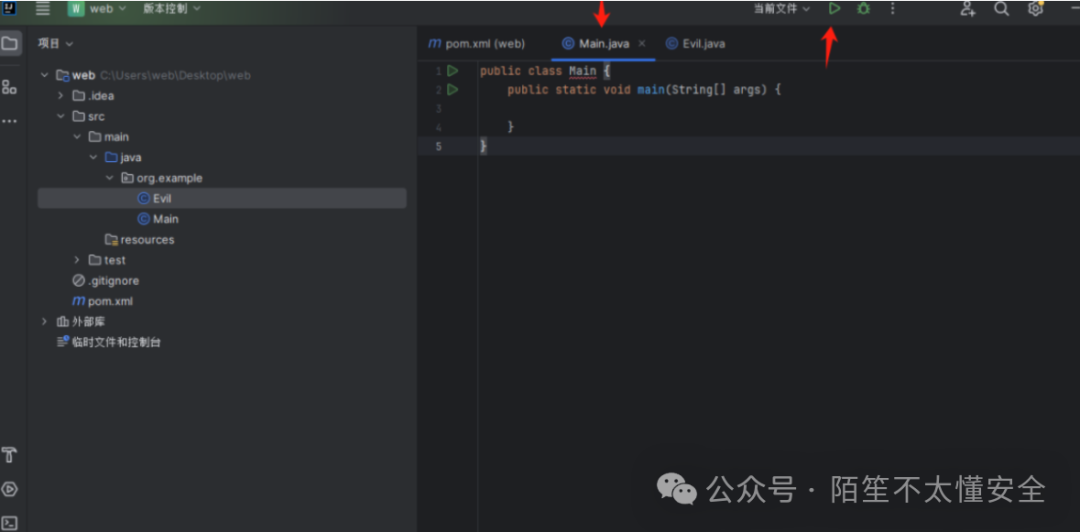Viewport: 1080px width, 532px height.
Task: Expand the .idea folder
Action: [61, 96]
